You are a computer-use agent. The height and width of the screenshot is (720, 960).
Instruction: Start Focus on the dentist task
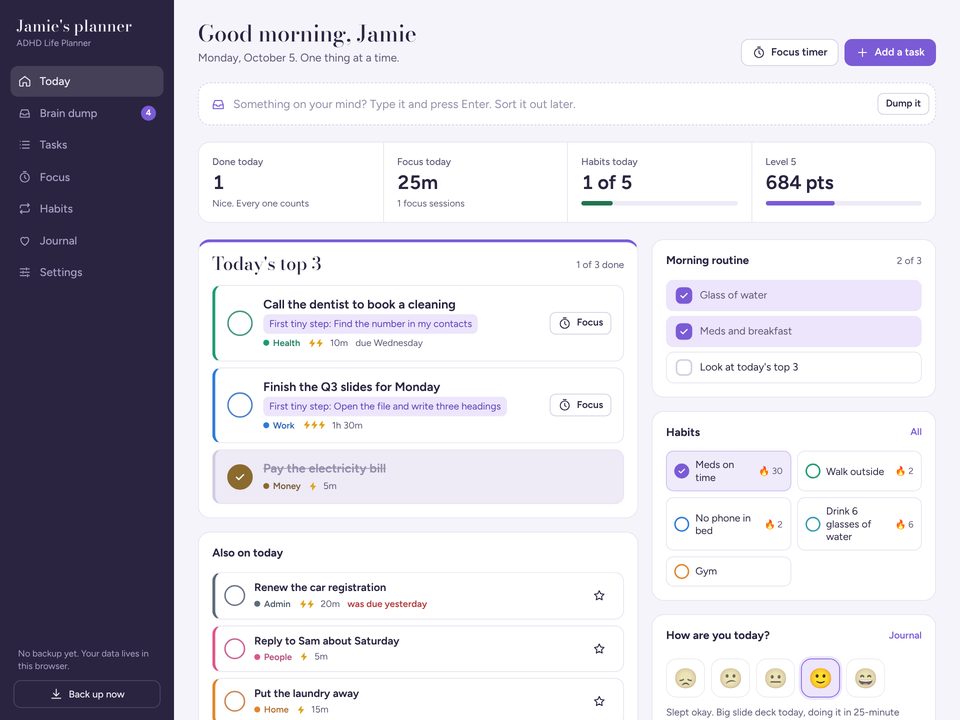coord(580,323)
